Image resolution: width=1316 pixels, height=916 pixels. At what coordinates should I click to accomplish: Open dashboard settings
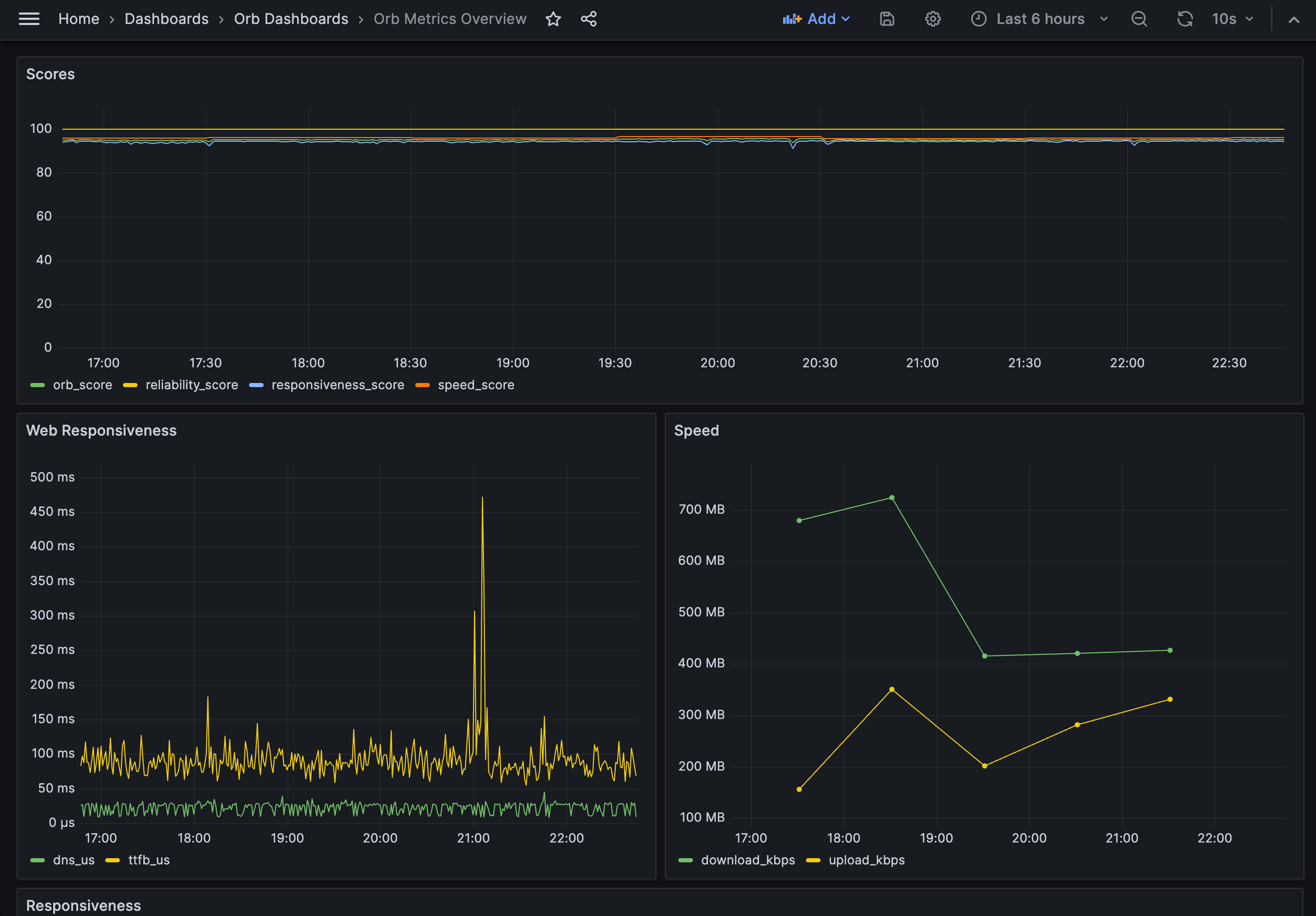click(x=933, y=19)
